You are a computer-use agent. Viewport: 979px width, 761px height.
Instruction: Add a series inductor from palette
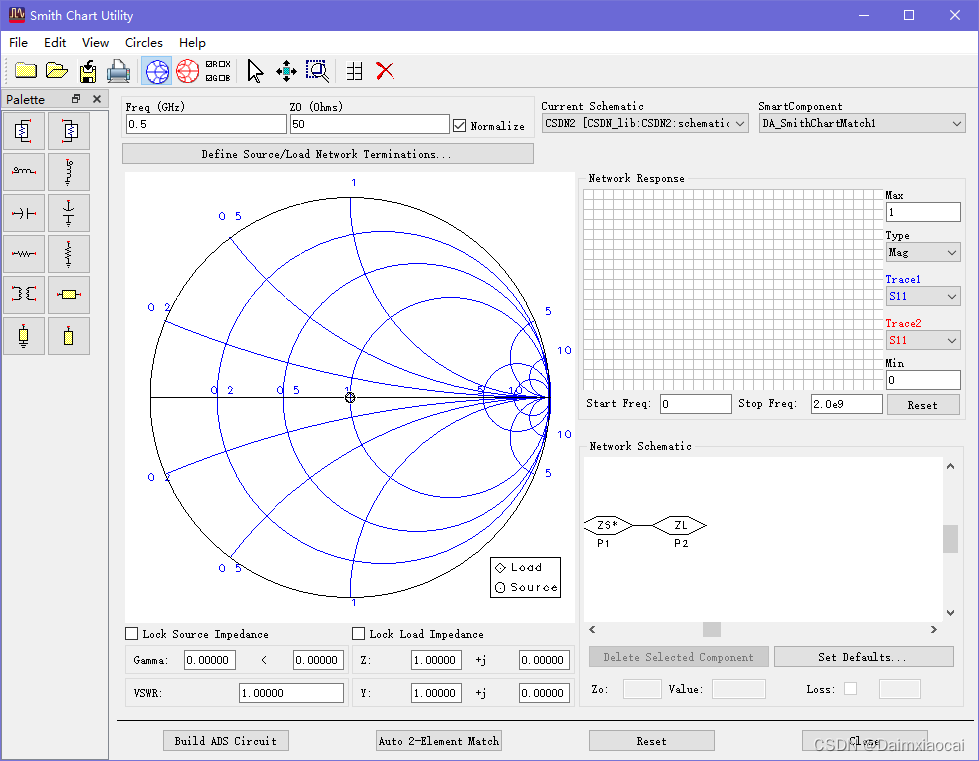pos(24,172)
